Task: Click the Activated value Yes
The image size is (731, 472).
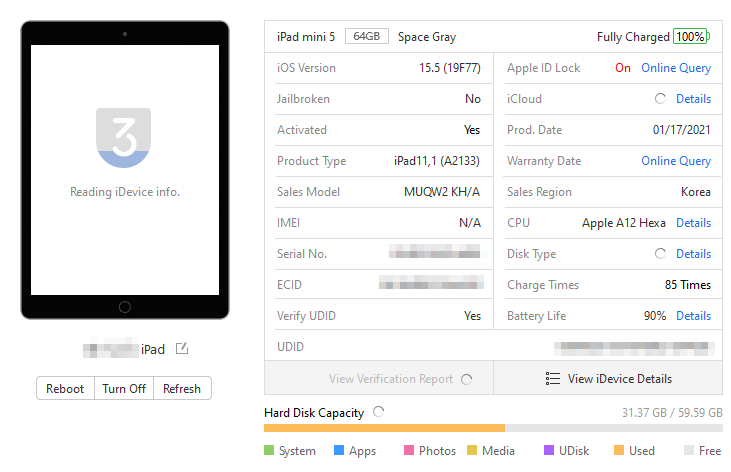Action: point(472,130)
